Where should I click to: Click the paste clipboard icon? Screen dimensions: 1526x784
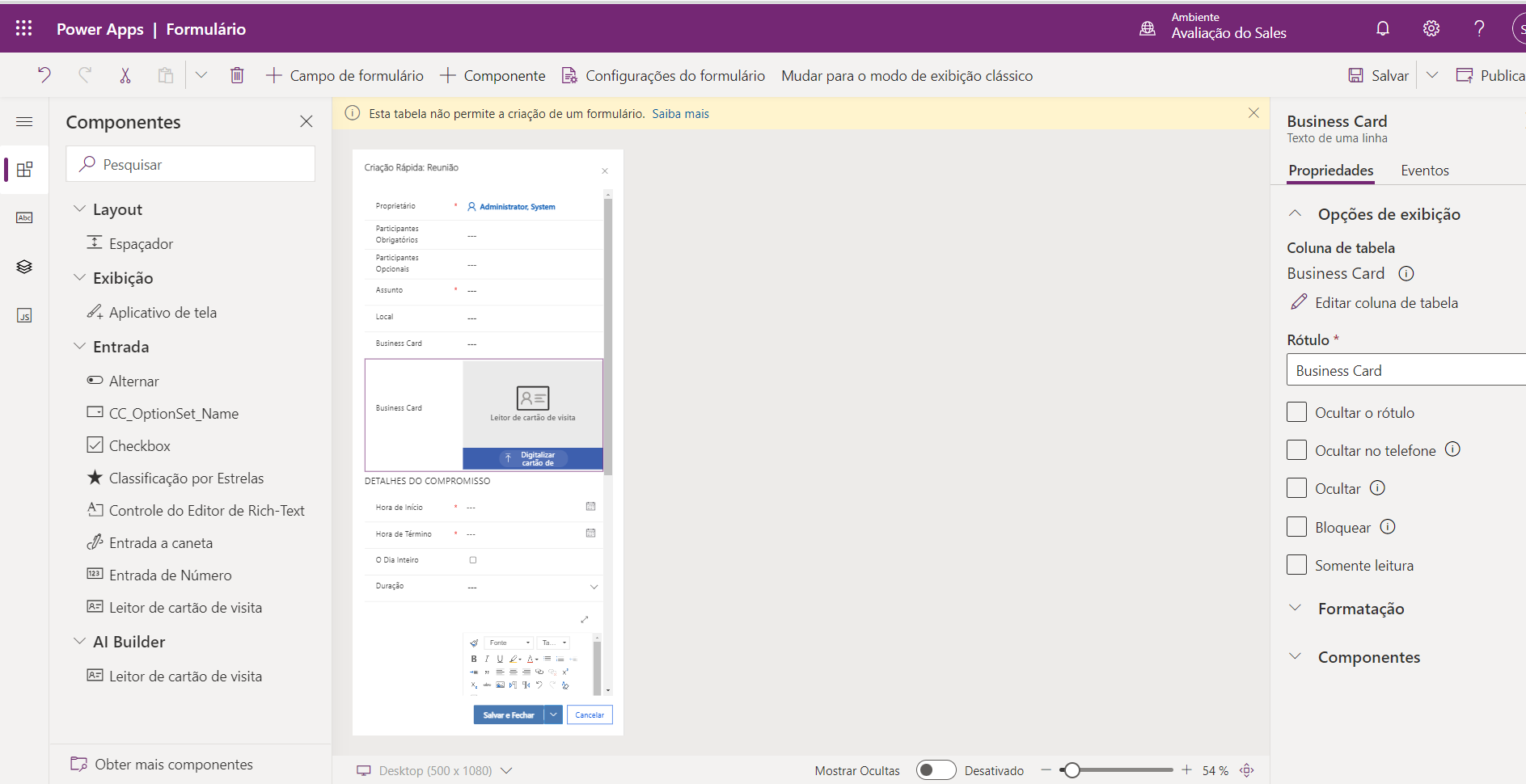click(166, 75)
